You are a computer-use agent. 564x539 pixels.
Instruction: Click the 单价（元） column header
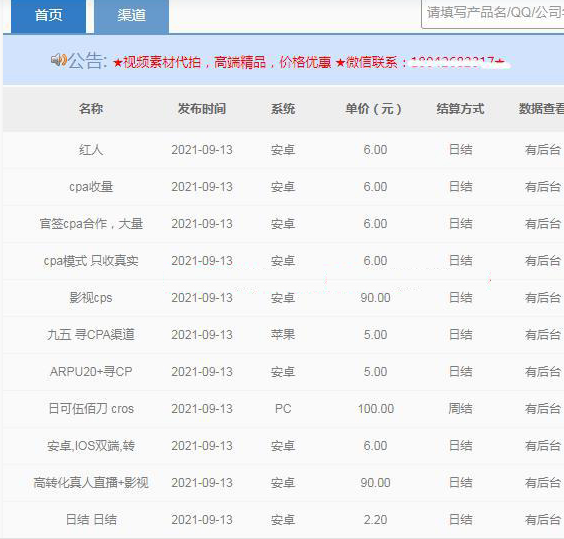pyautogui.click(x=373, y=109)
